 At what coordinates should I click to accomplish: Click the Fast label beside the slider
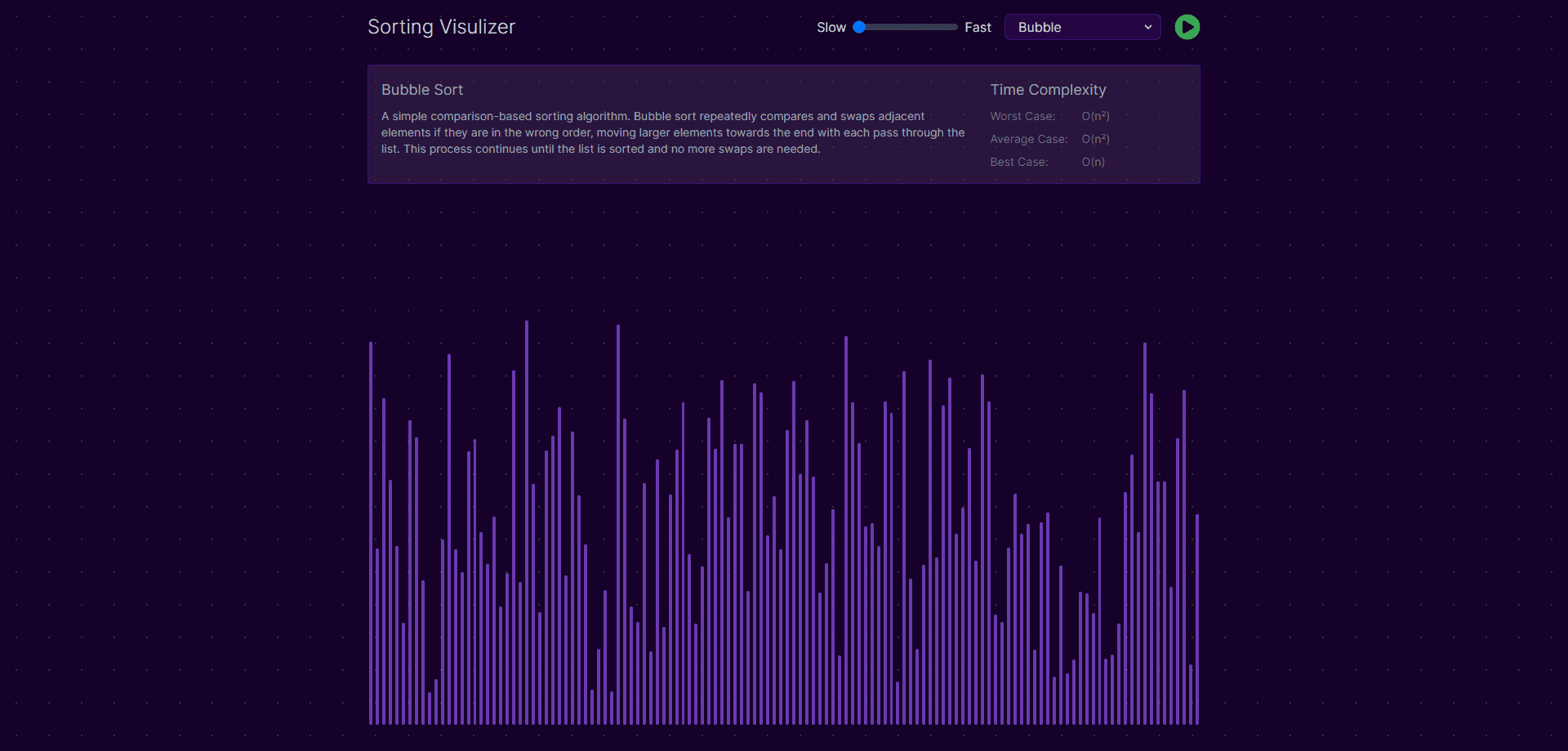click(977, 27)
